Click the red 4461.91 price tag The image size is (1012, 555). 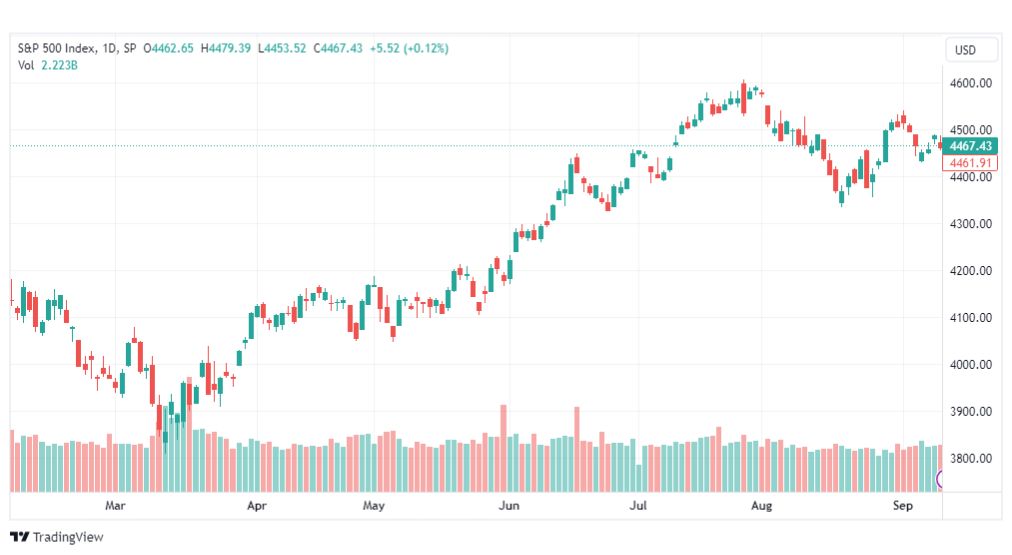970,163
